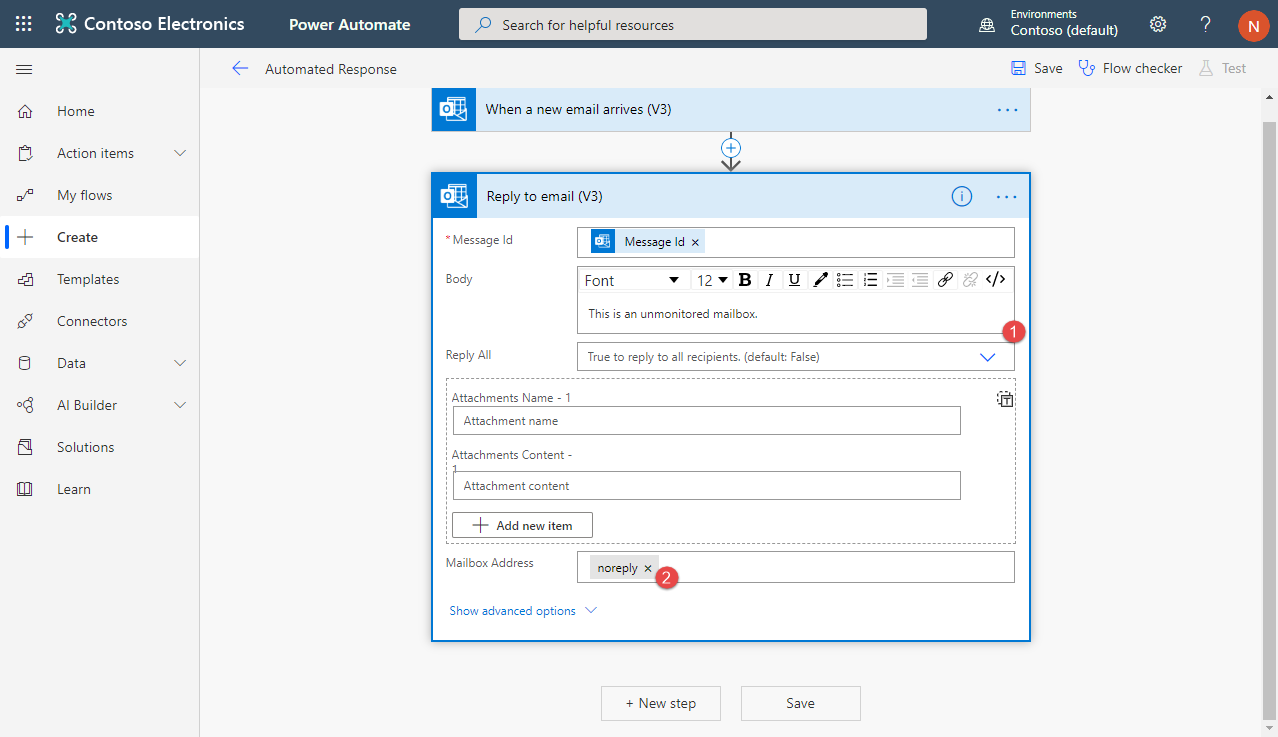Insert a hyperlink in Body
Screen dimensions: 1278x737
point(945,280)
